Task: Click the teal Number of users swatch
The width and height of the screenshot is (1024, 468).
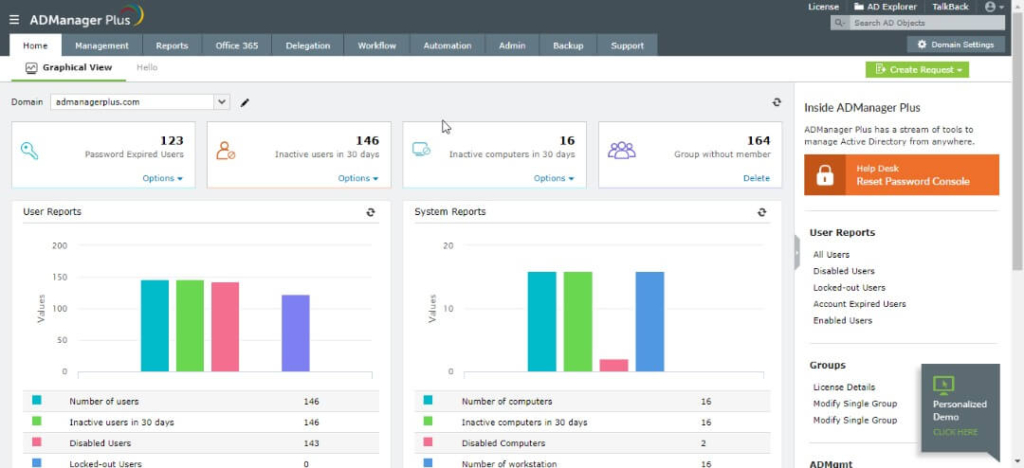Action: [x=37, y=400]
